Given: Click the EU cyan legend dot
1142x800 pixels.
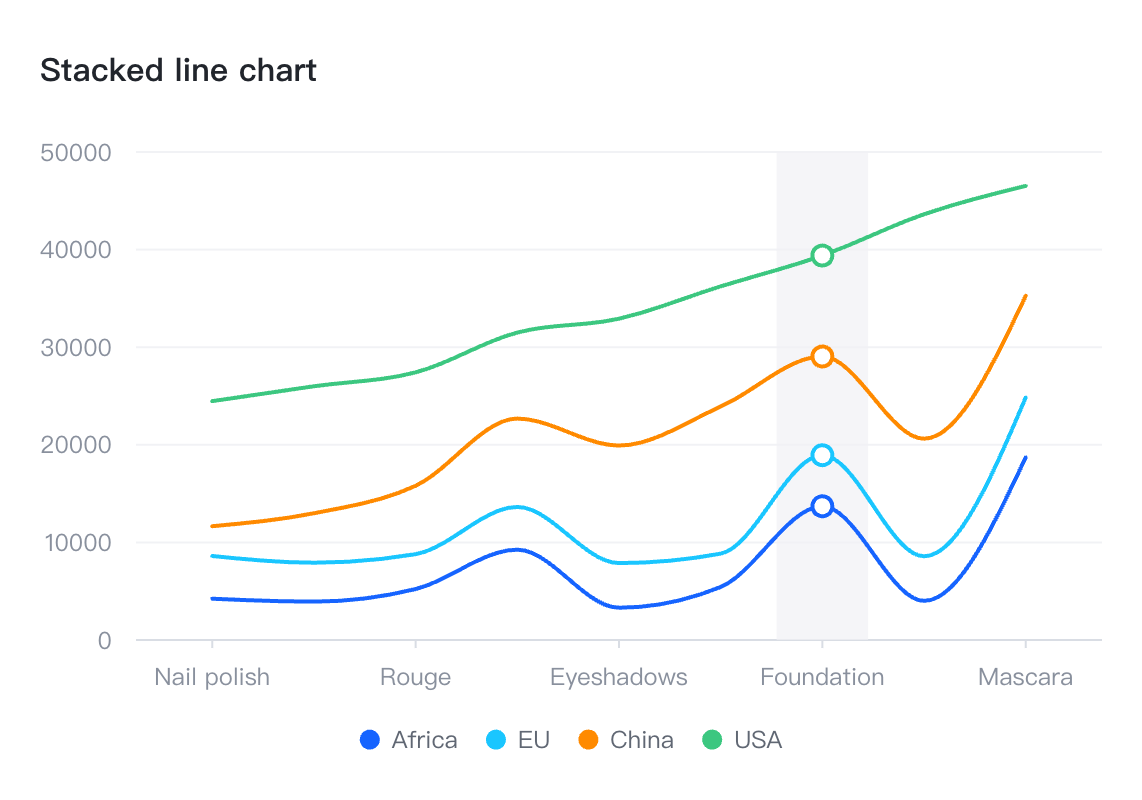Looking at the screenshot, I should [496, 740].
